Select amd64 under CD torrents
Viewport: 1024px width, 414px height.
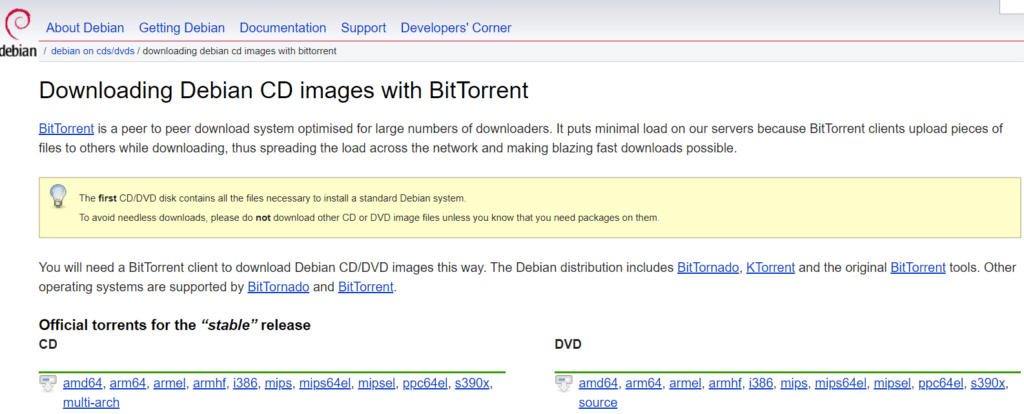83,384
